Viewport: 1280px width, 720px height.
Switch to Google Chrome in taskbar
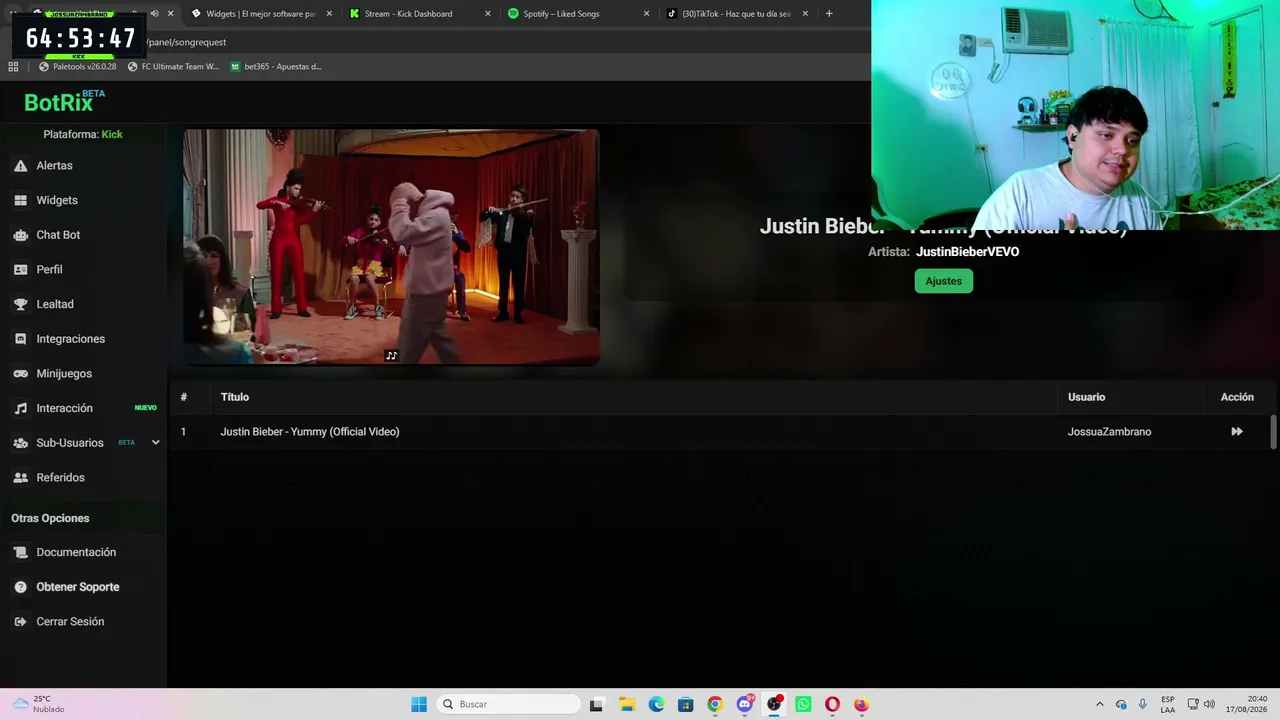tap(714, 704)
